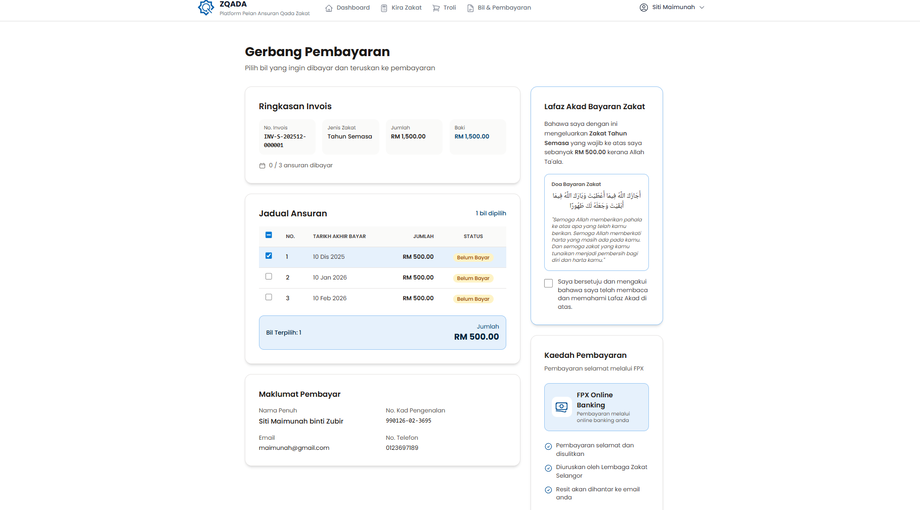Click the Jumlah RM 1,500.00 invoice total
920x510 pixels.
tap(408, 136)
